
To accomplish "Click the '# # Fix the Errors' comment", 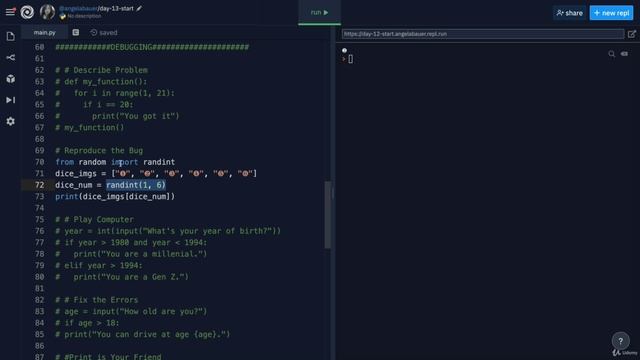I will pyautogui.click(x=97, y=300).
